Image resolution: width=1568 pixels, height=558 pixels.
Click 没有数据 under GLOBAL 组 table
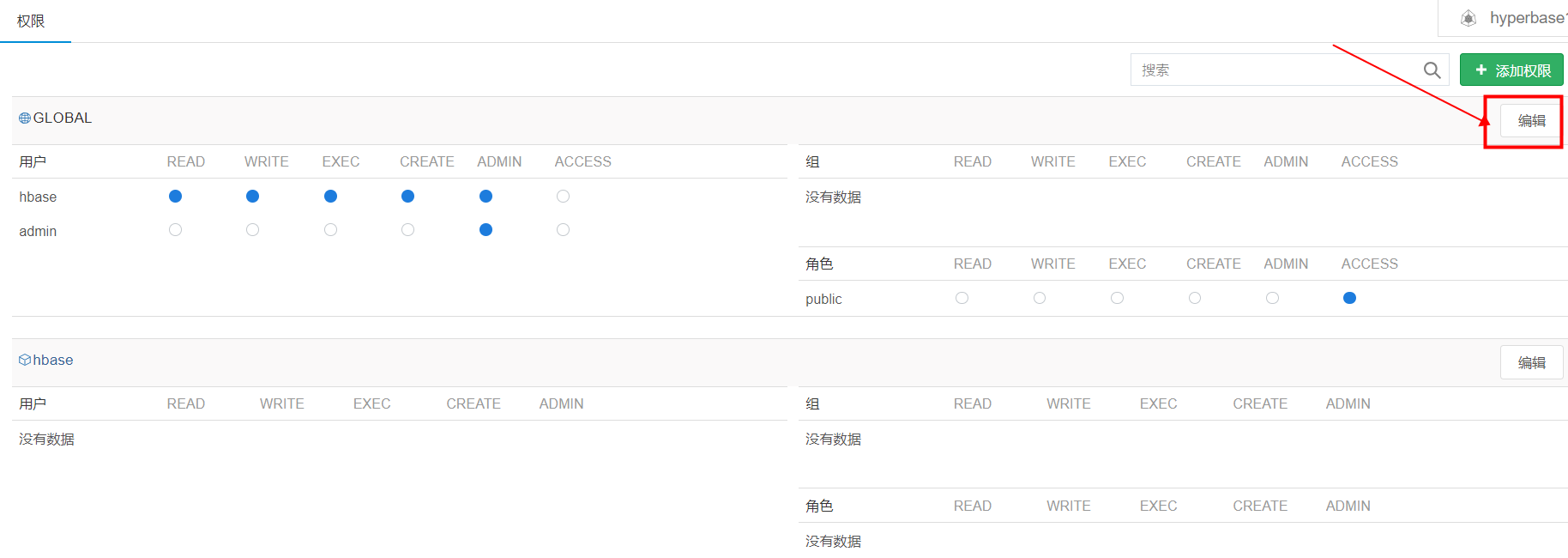(833, 197)
